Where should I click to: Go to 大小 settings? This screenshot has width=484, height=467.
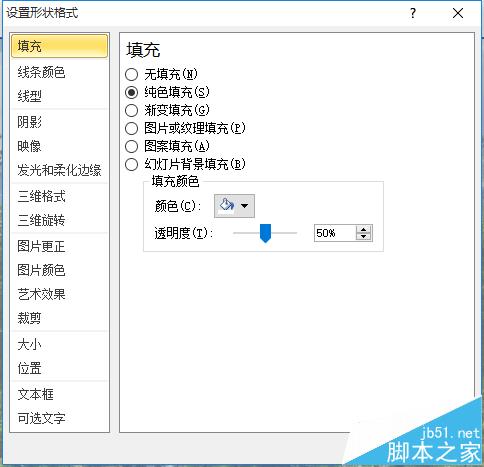coord(60,344)
